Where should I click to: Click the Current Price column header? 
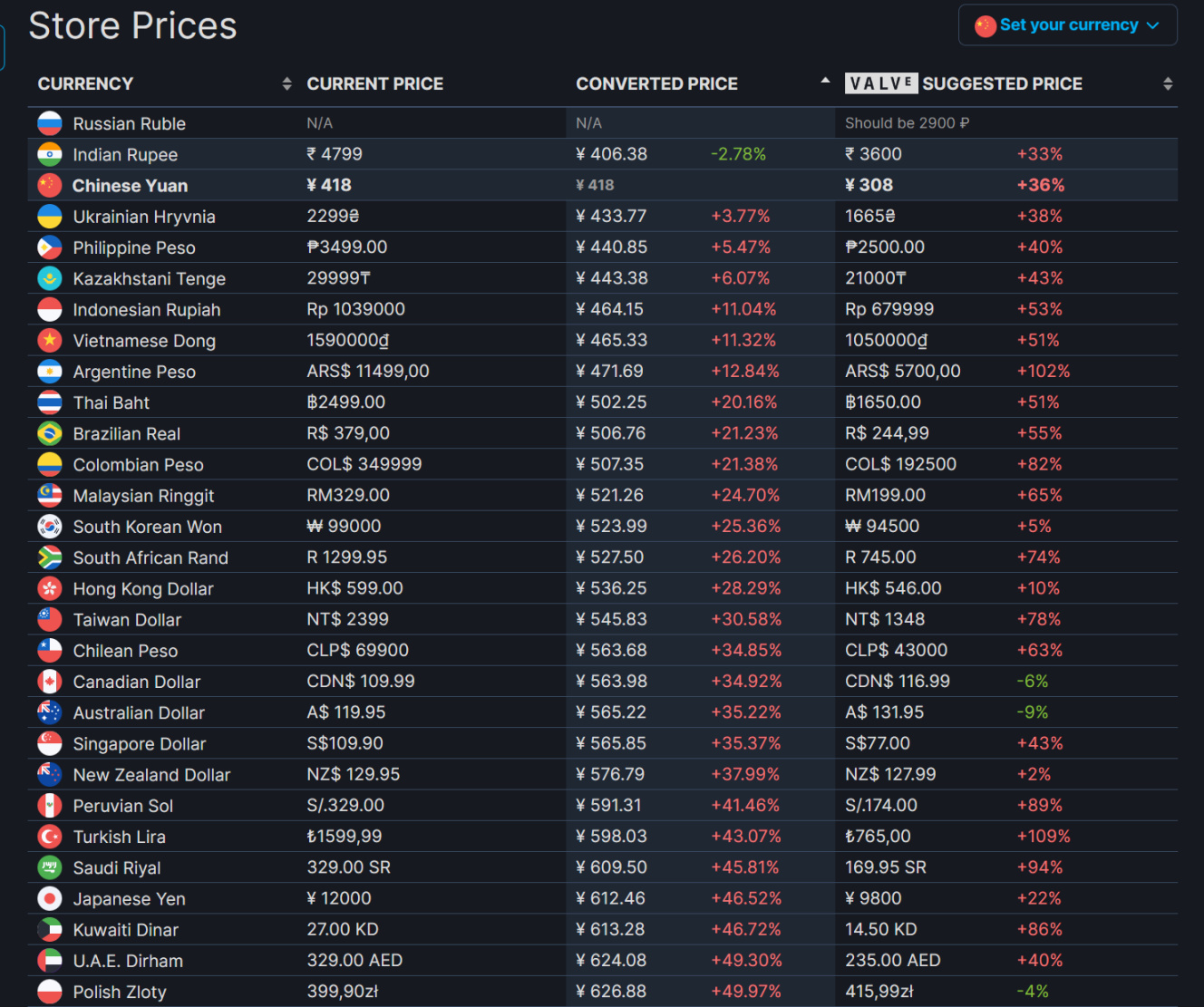pos(374,83)
